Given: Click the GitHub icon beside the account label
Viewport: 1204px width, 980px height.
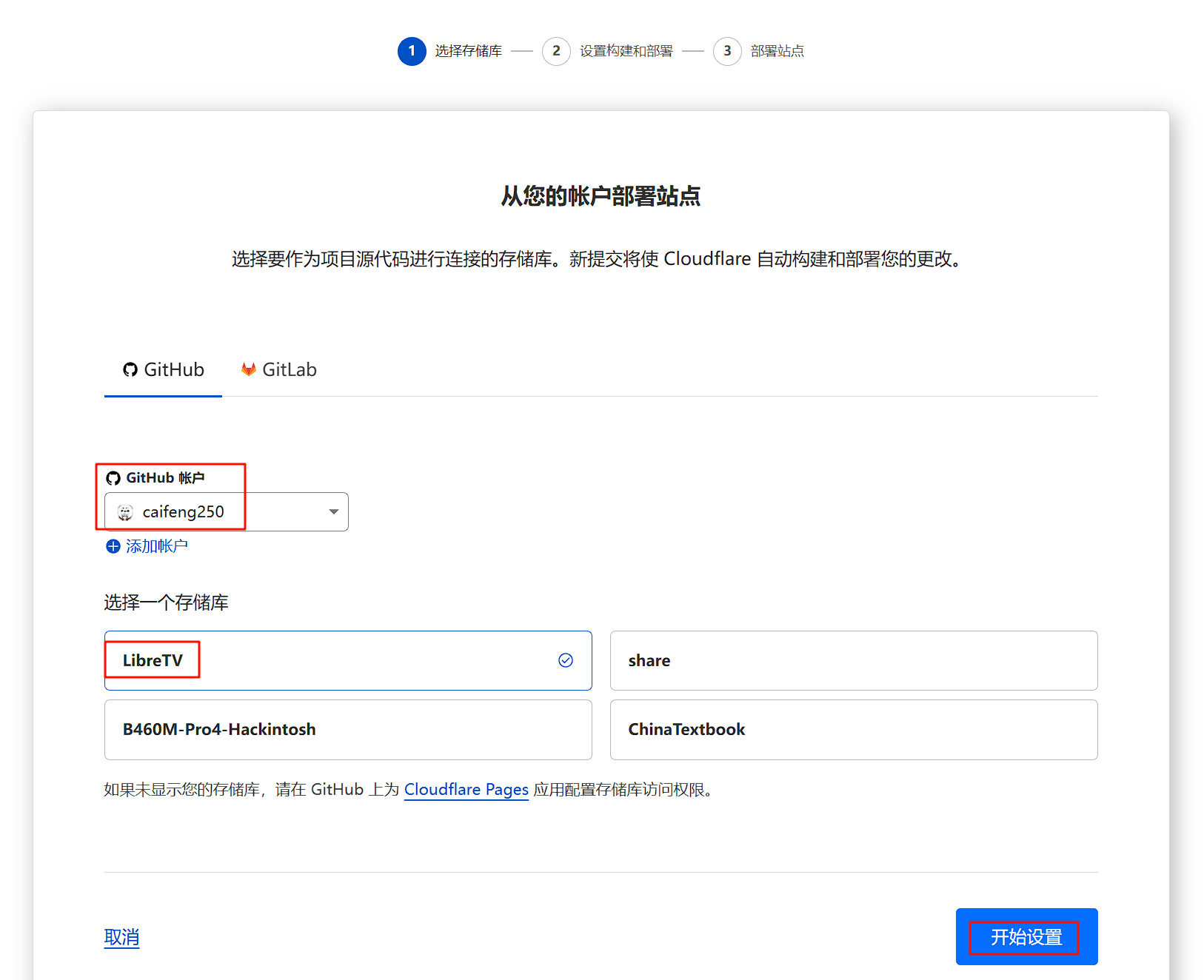Looking at the screenshot, I should pyautogui.click(x=113, y=478).
